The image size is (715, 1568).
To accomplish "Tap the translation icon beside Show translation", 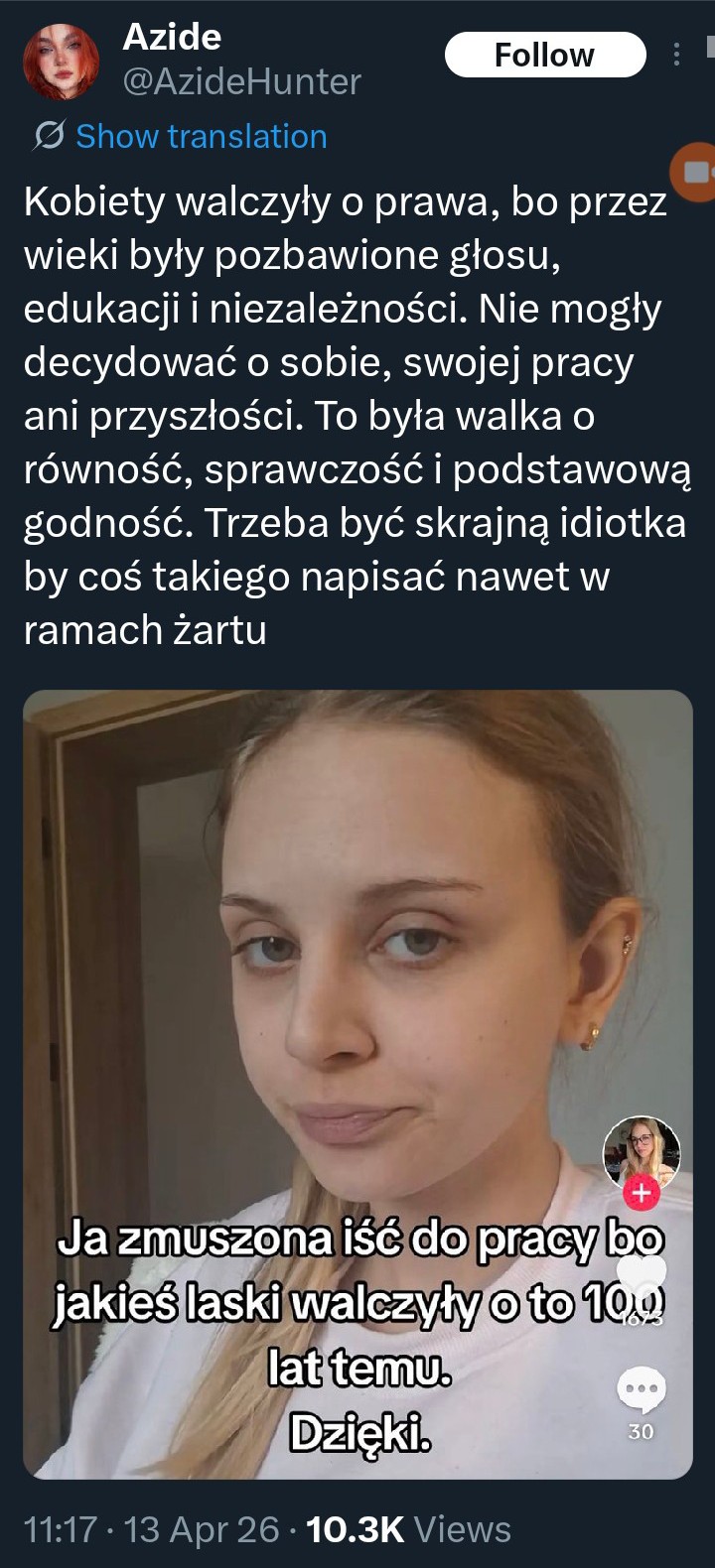I will coord(49,136).
